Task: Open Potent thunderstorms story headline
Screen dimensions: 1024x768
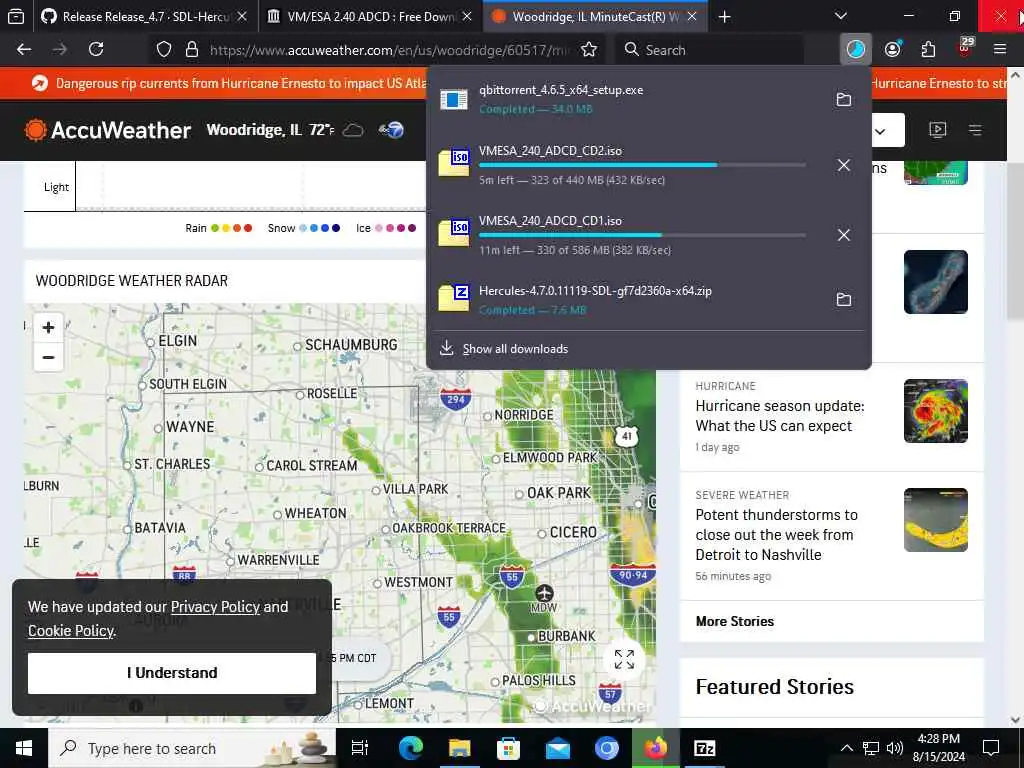Action: (x=776, y=535)
